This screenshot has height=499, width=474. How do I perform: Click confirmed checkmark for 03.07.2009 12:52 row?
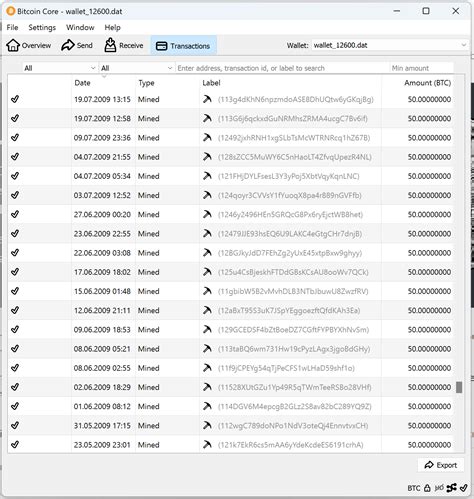[x=15, y=195]
